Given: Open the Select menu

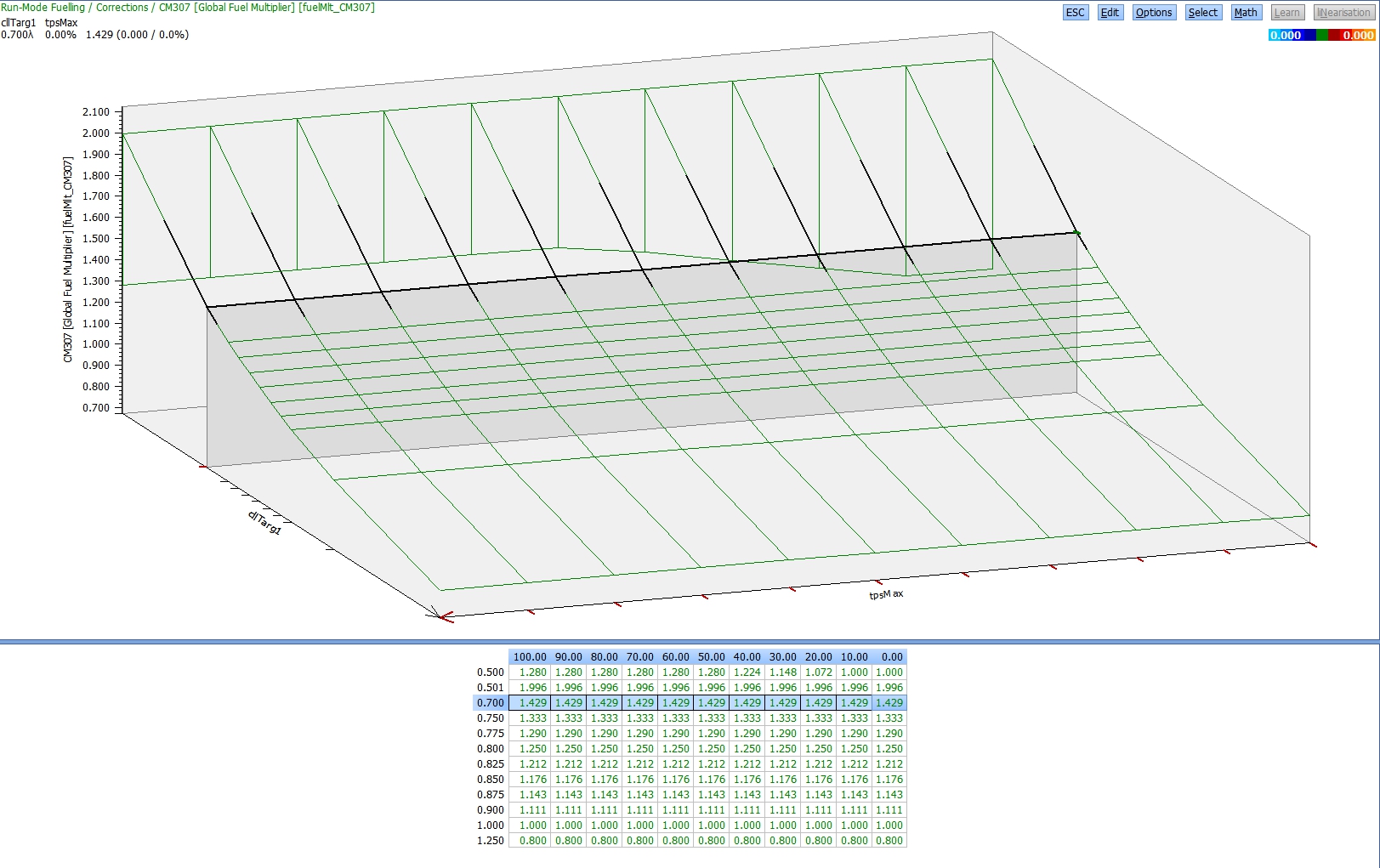Looking at the screenshot, I should coord(1202,13).
